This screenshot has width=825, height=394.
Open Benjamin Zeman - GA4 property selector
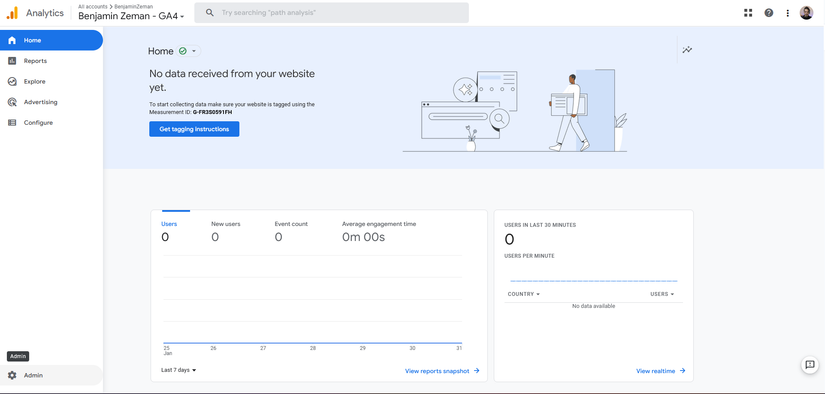coord(131,16)
